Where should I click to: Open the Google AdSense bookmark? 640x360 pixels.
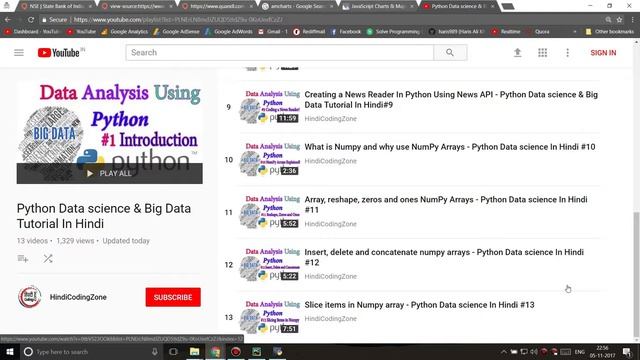point(177,31)
